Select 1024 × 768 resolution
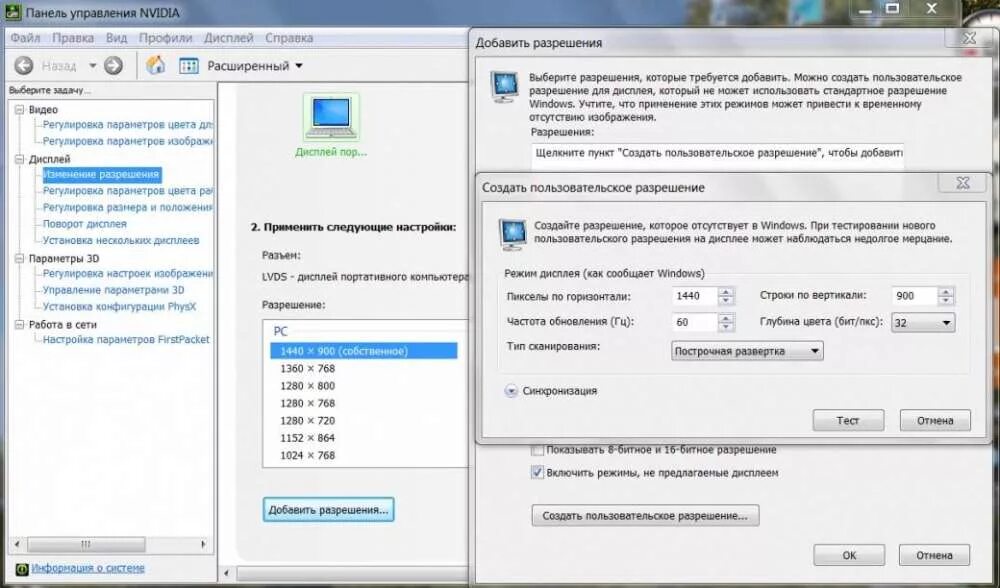Screen dimensions: 1000x588 [x=307, y=455]
